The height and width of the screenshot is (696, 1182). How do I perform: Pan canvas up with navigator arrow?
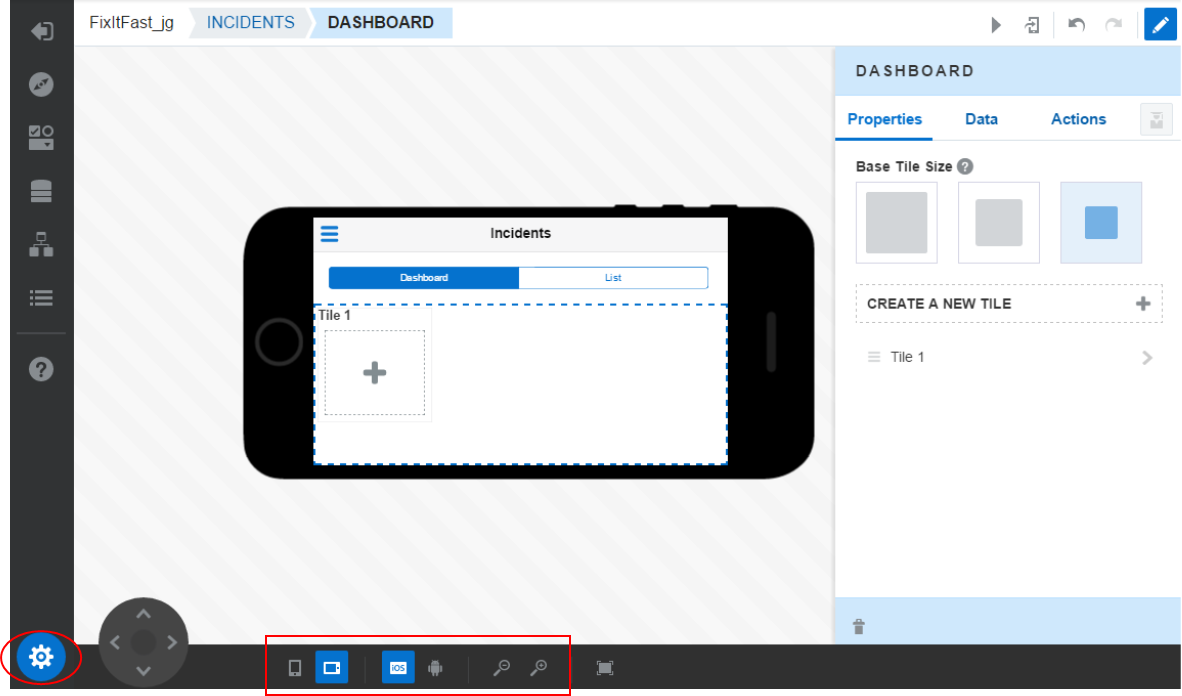(143, 614)
